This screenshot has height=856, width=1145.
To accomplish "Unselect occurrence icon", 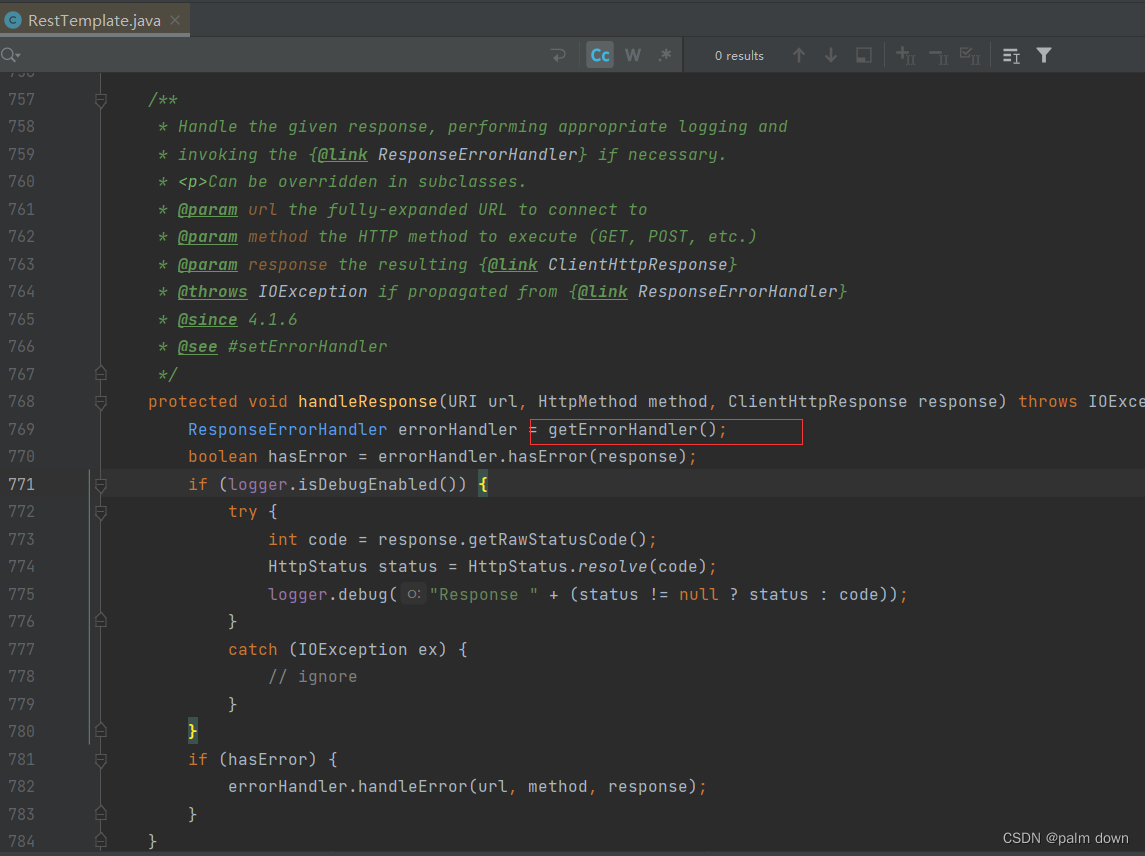I will [x=938, y=56].
